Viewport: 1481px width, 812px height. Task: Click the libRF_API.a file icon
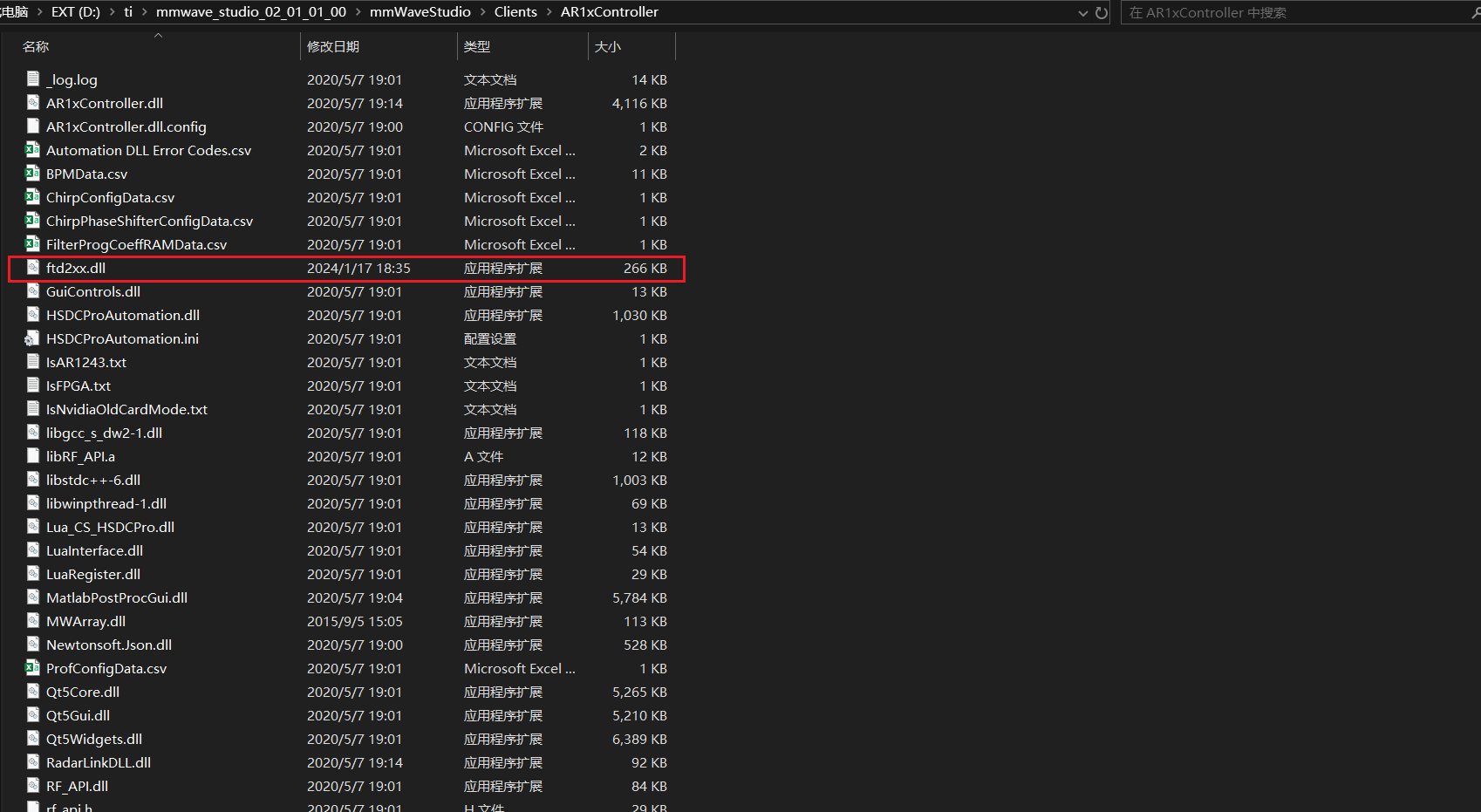(33, 456)
